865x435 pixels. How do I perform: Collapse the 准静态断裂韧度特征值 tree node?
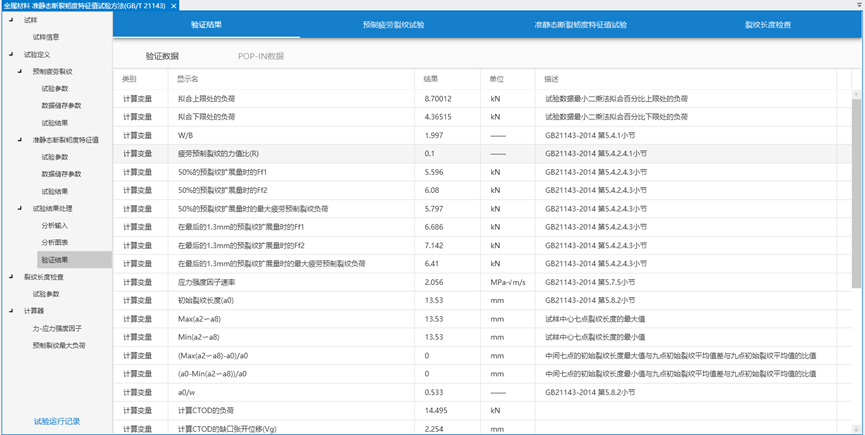point(22,140)
